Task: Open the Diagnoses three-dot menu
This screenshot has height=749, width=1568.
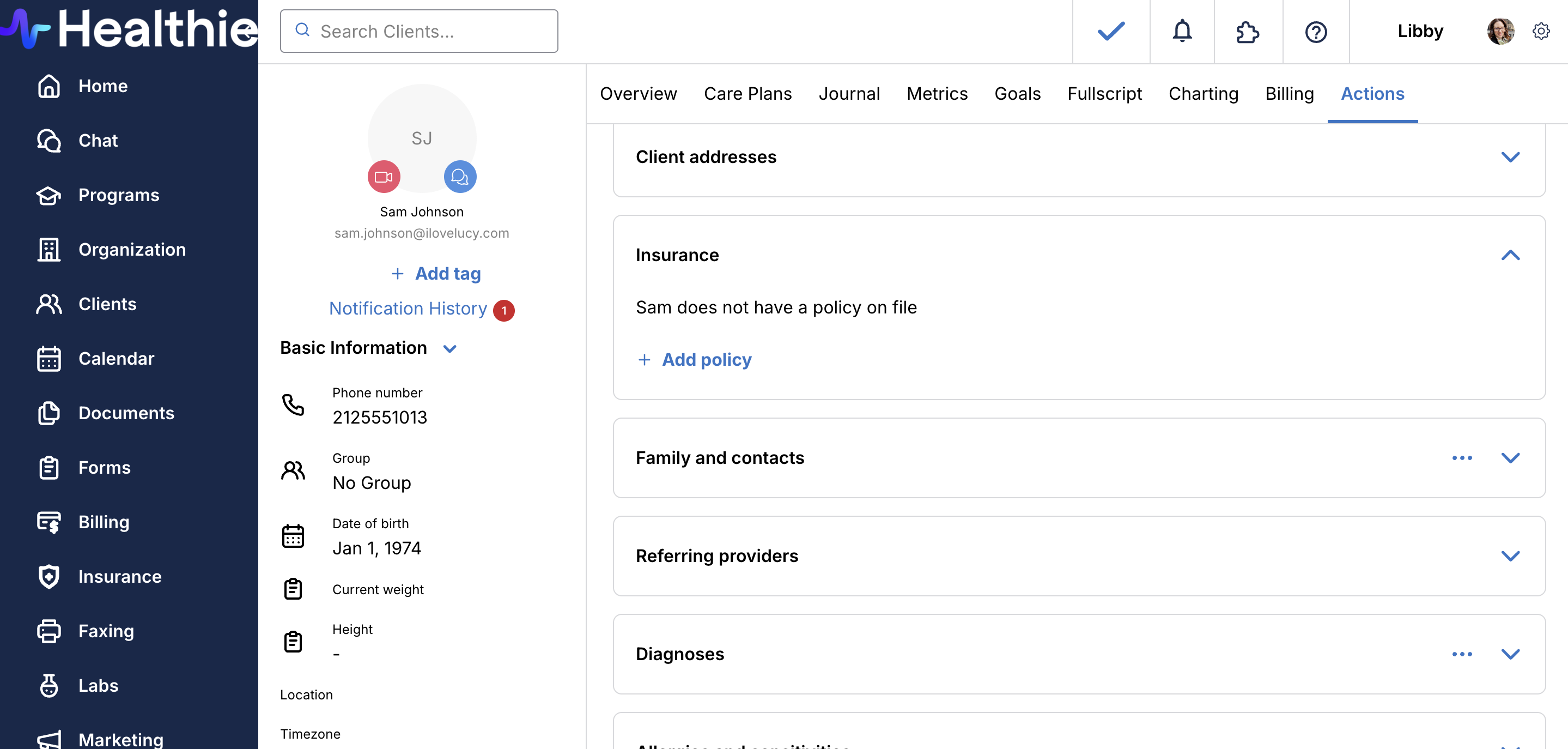Action: coord(1461,654)
